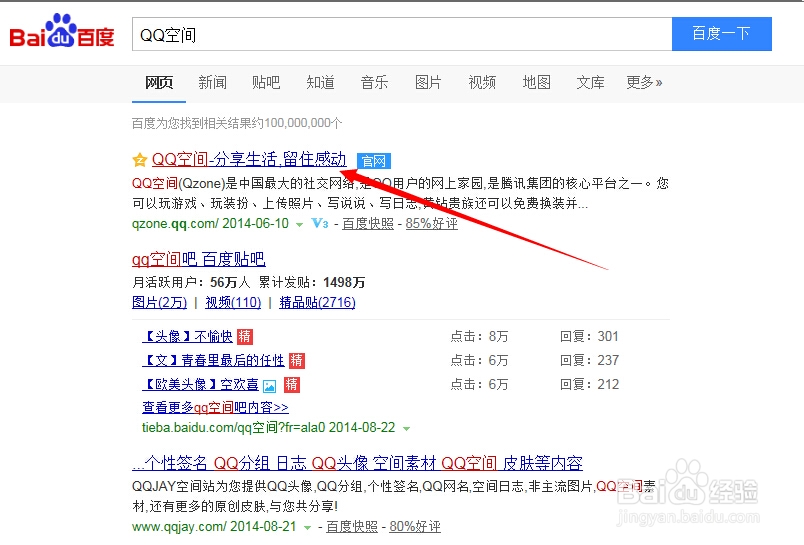
Task: Open the 【文】青春里最后的任性 post
Action: (213, 360)
